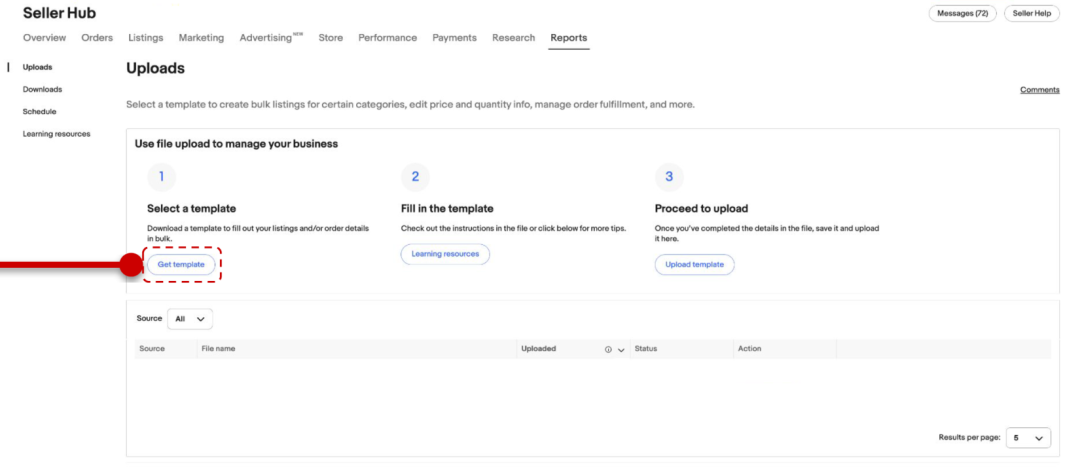The image size is (1080, 469).
Task: Open the Results per page dropdown
Action: coord(1028,437)
